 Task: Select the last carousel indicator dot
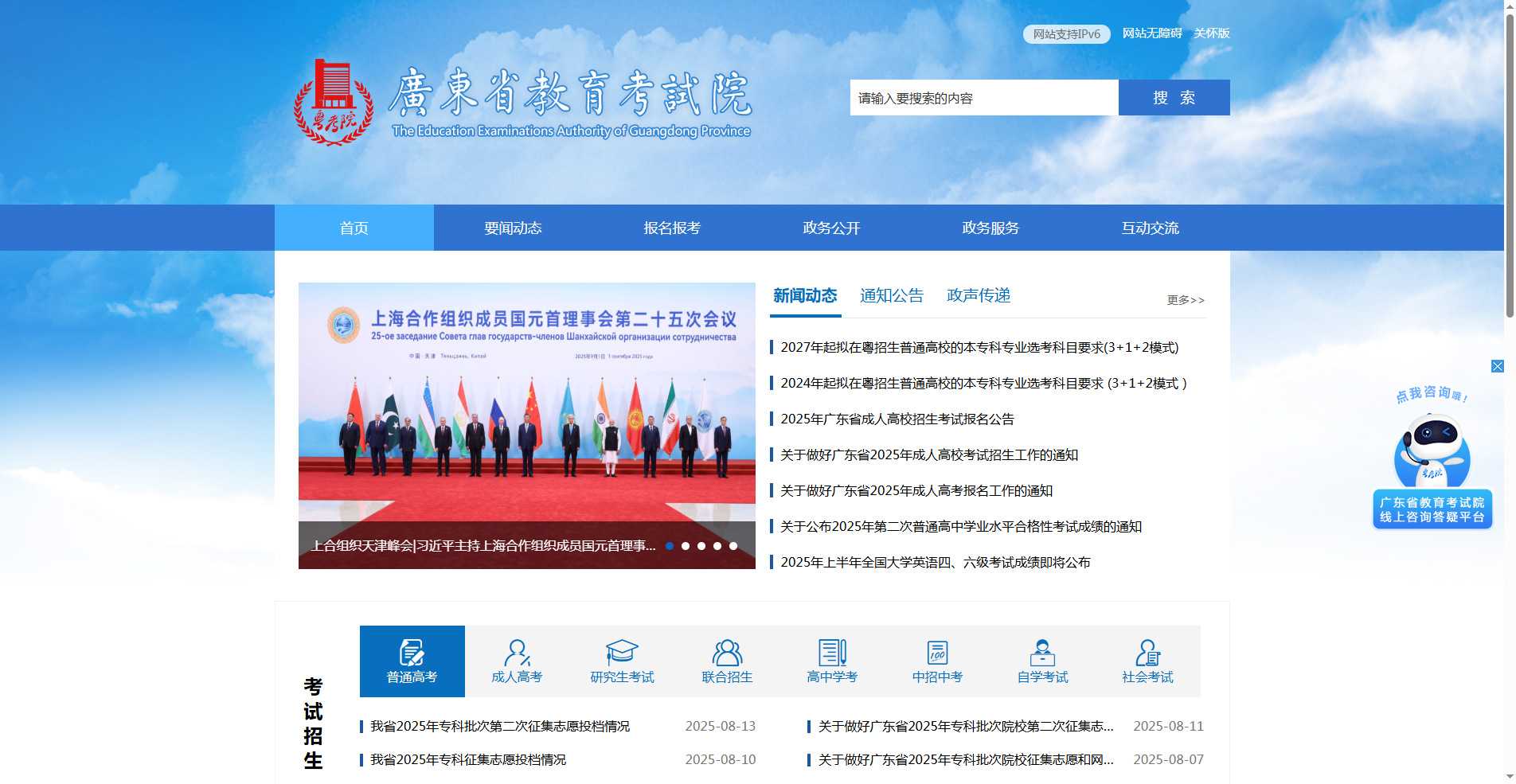733,546
